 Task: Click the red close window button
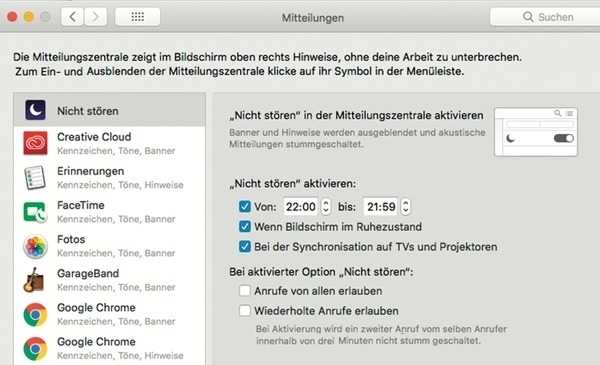tap(12, 17)
